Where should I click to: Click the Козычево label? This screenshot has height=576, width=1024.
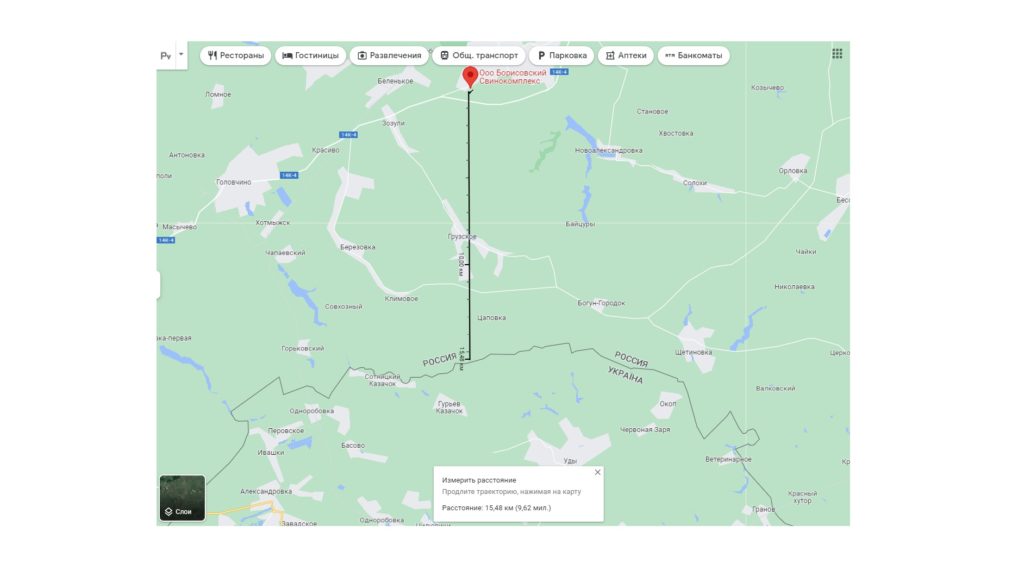click(x=767, y=88)
